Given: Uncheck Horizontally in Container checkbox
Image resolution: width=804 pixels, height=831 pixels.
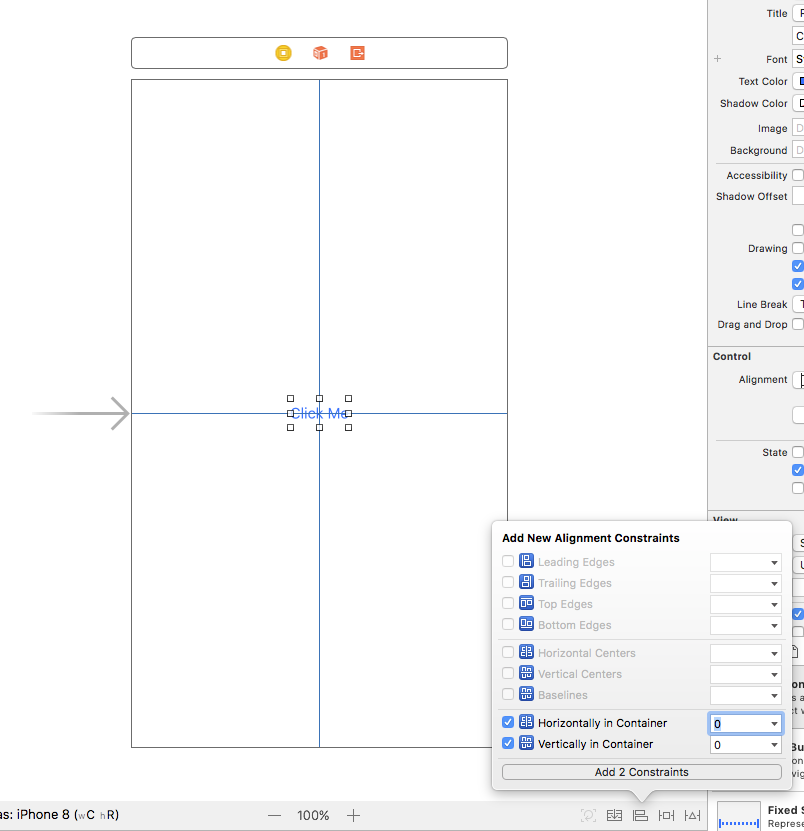Looking at the screenshot, I should pyautogui.click(x=508, y=722).
